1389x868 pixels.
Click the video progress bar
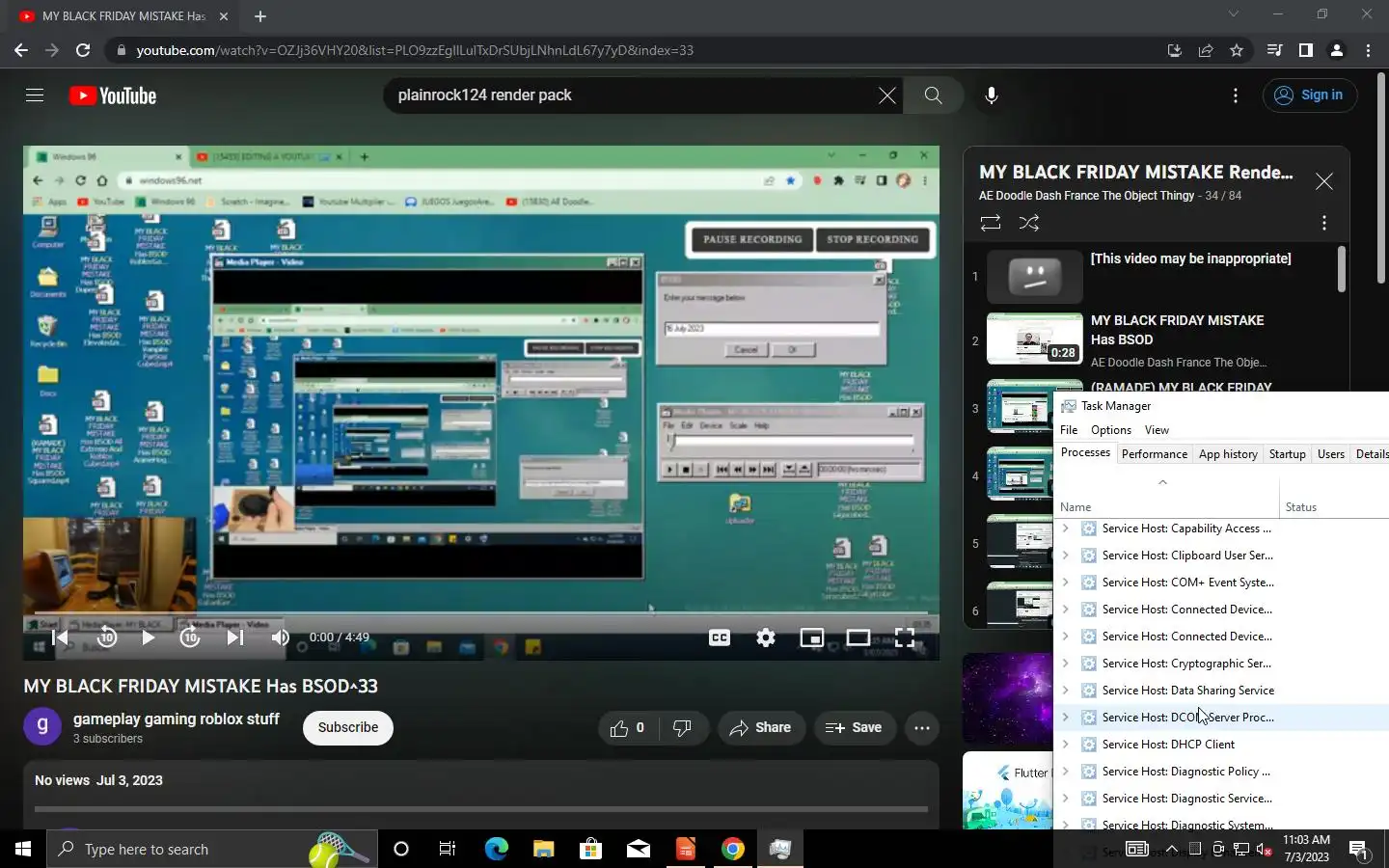[x=481, y=612]
